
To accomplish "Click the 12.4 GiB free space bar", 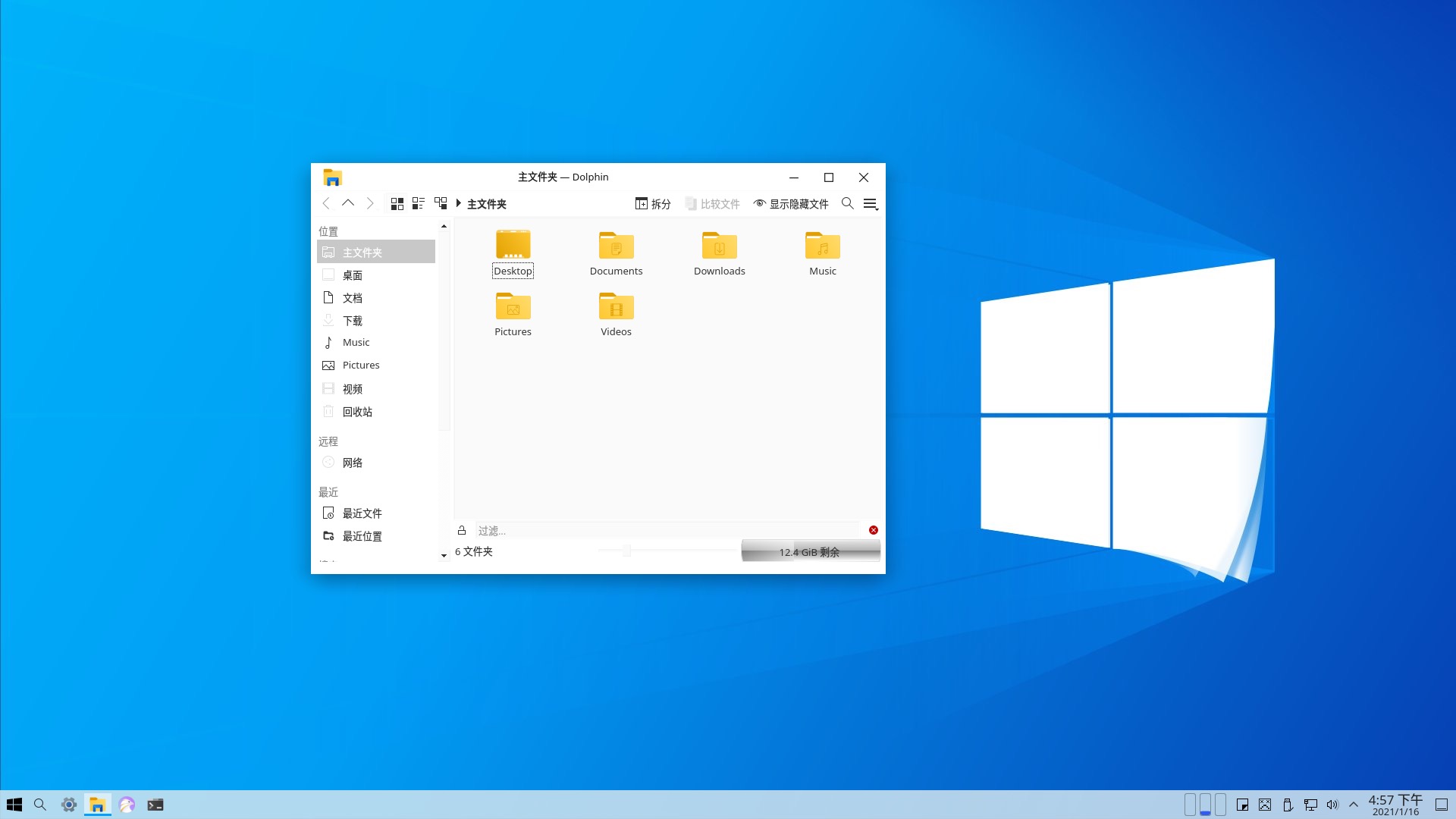I will click(x=810, y=551).
